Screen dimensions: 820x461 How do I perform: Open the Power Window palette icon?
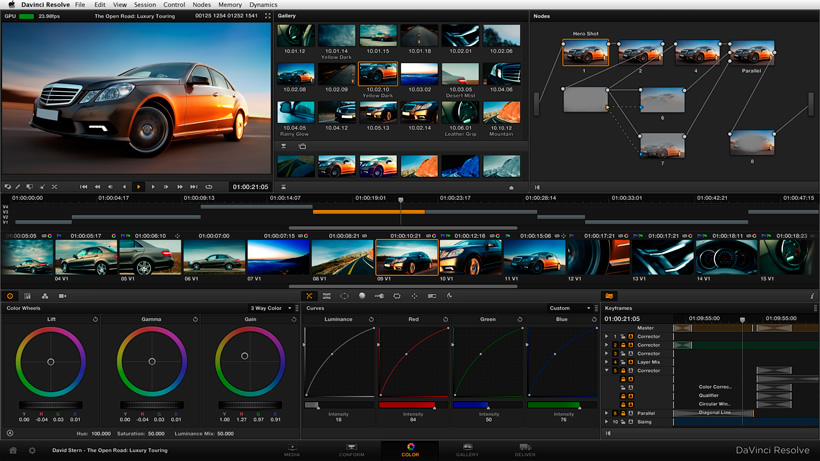[344, 296]
